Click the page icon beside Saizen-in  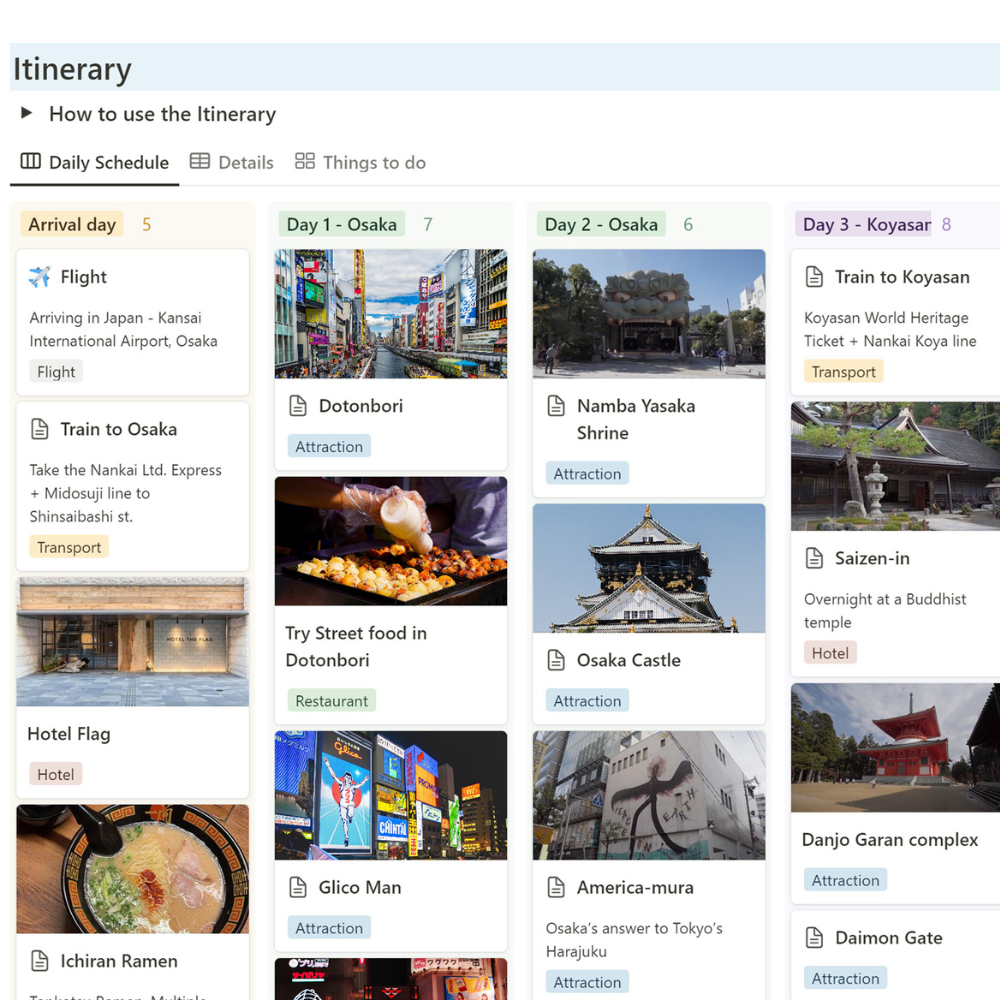pos(814,558)
